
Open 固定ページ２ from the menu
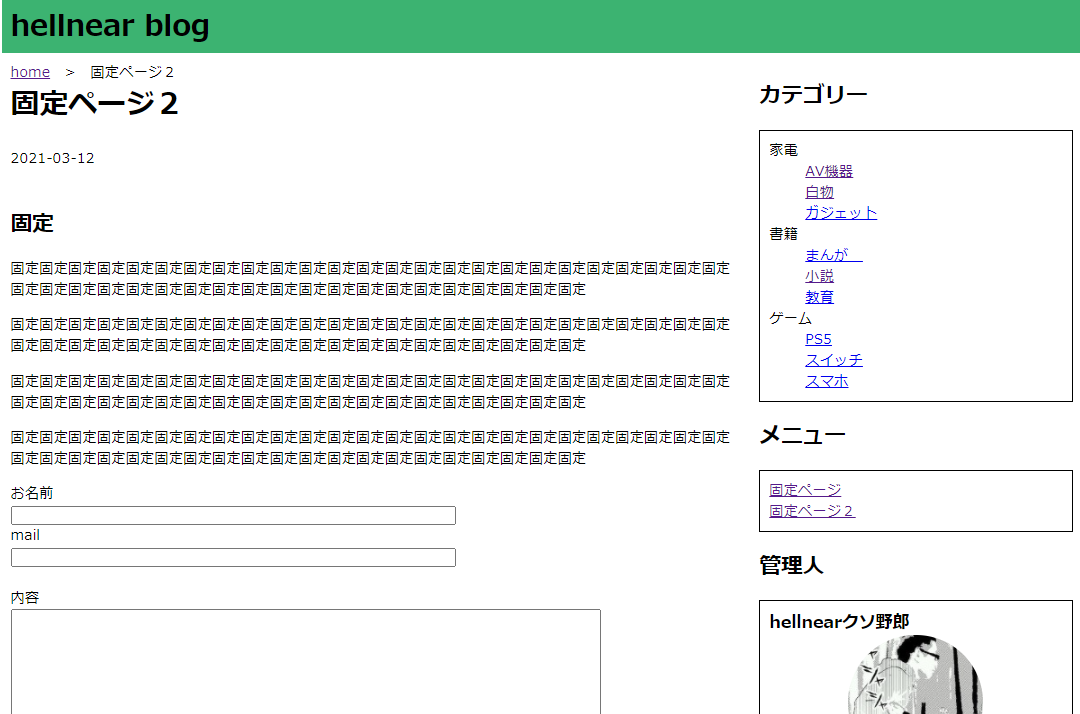[812, 511]
